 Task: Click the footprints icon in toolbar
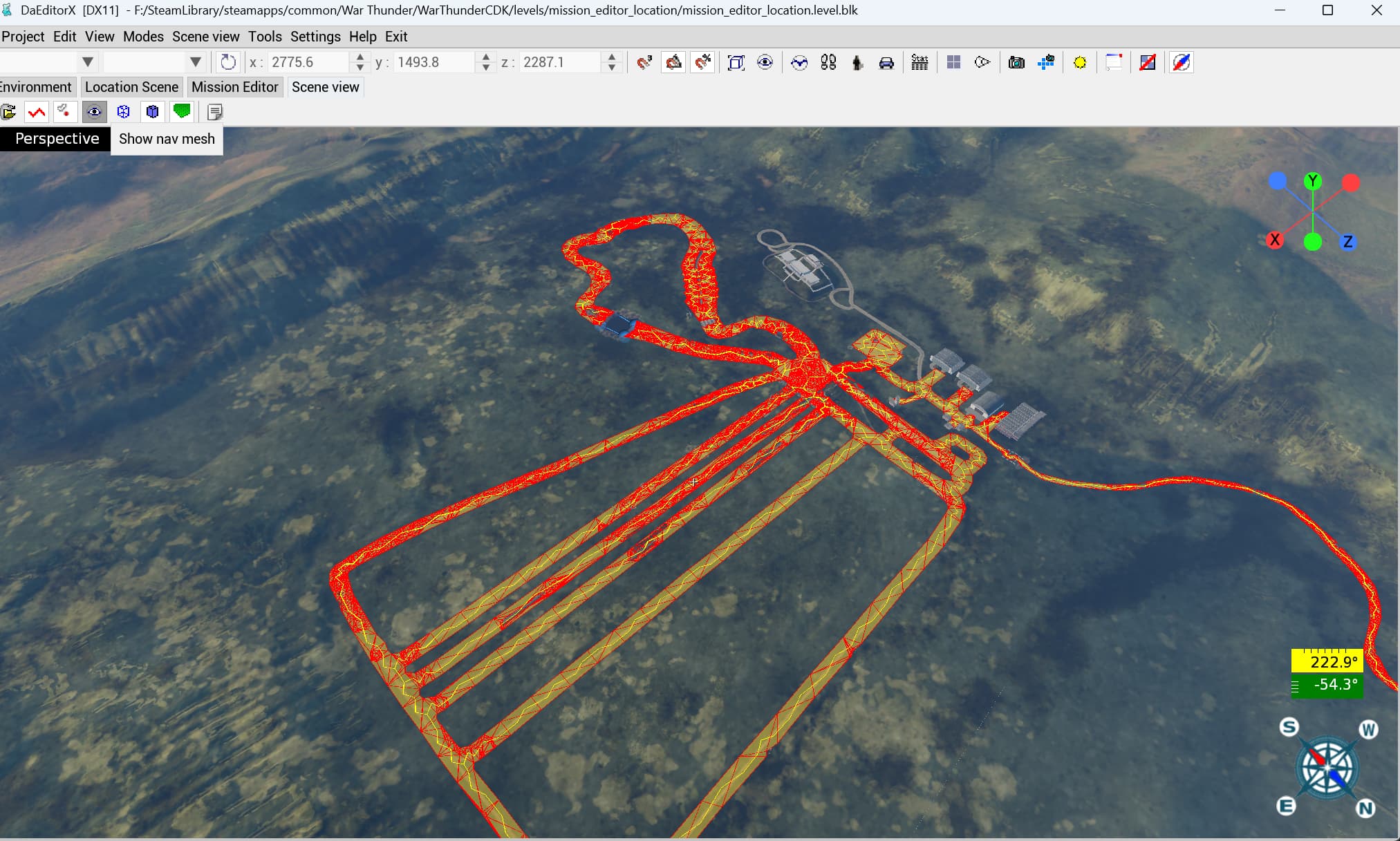pyautogui.click(x=828, y=63)
